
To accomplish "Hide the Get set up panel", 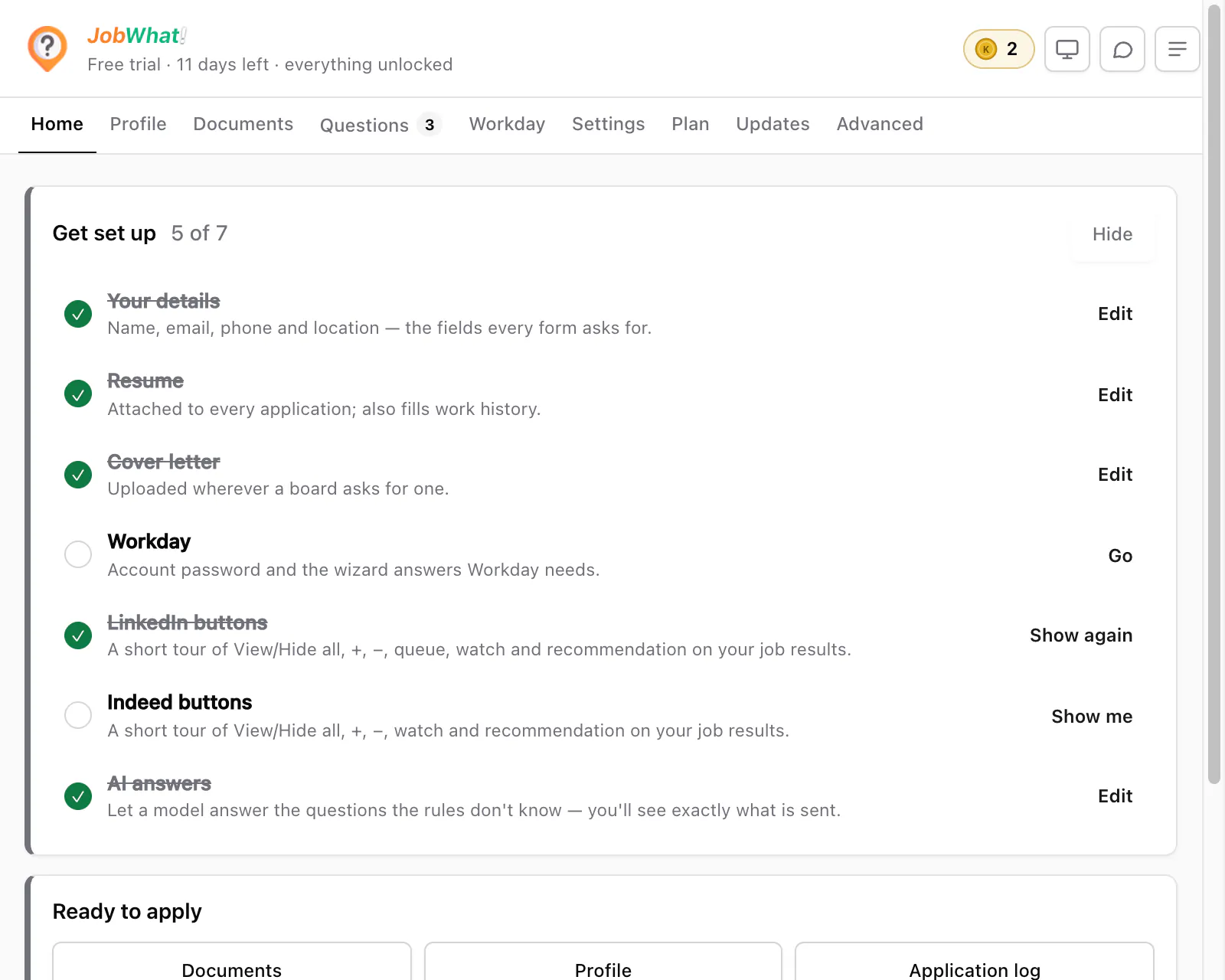I will coord(1112,234).
